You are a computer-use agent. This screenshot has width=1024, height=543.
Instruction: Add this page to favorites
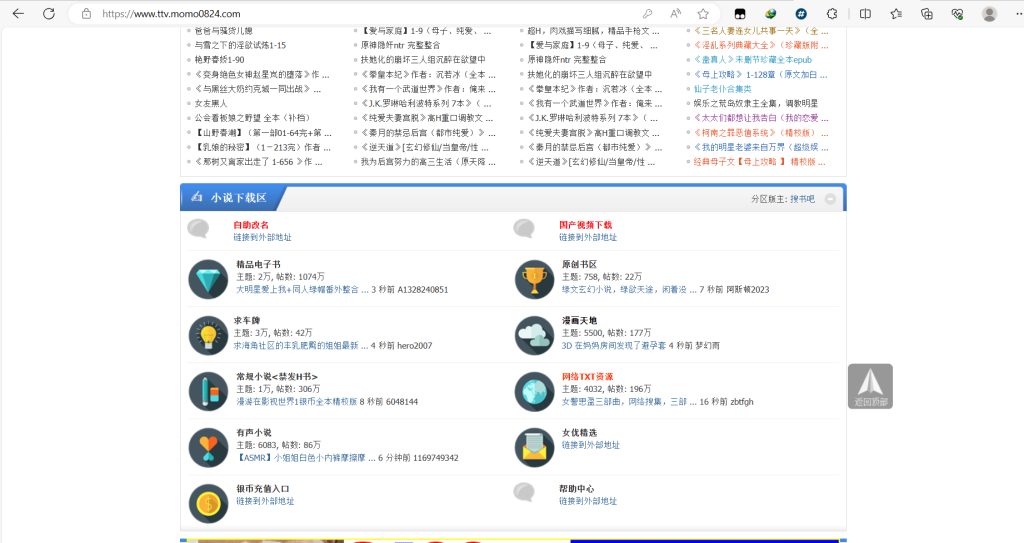703,14
